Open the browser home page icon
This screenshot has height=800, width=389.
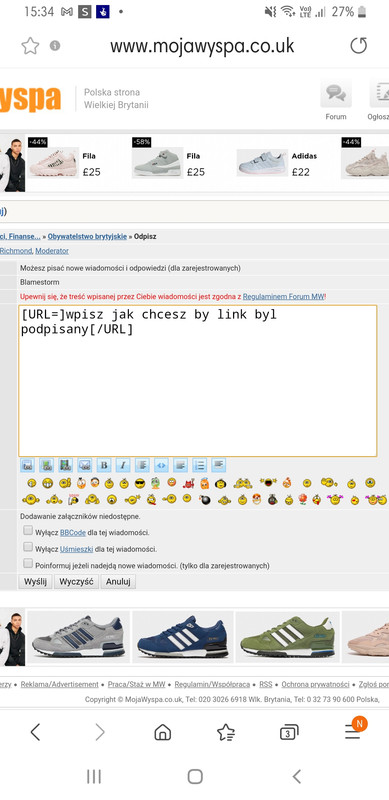[162, 733]
